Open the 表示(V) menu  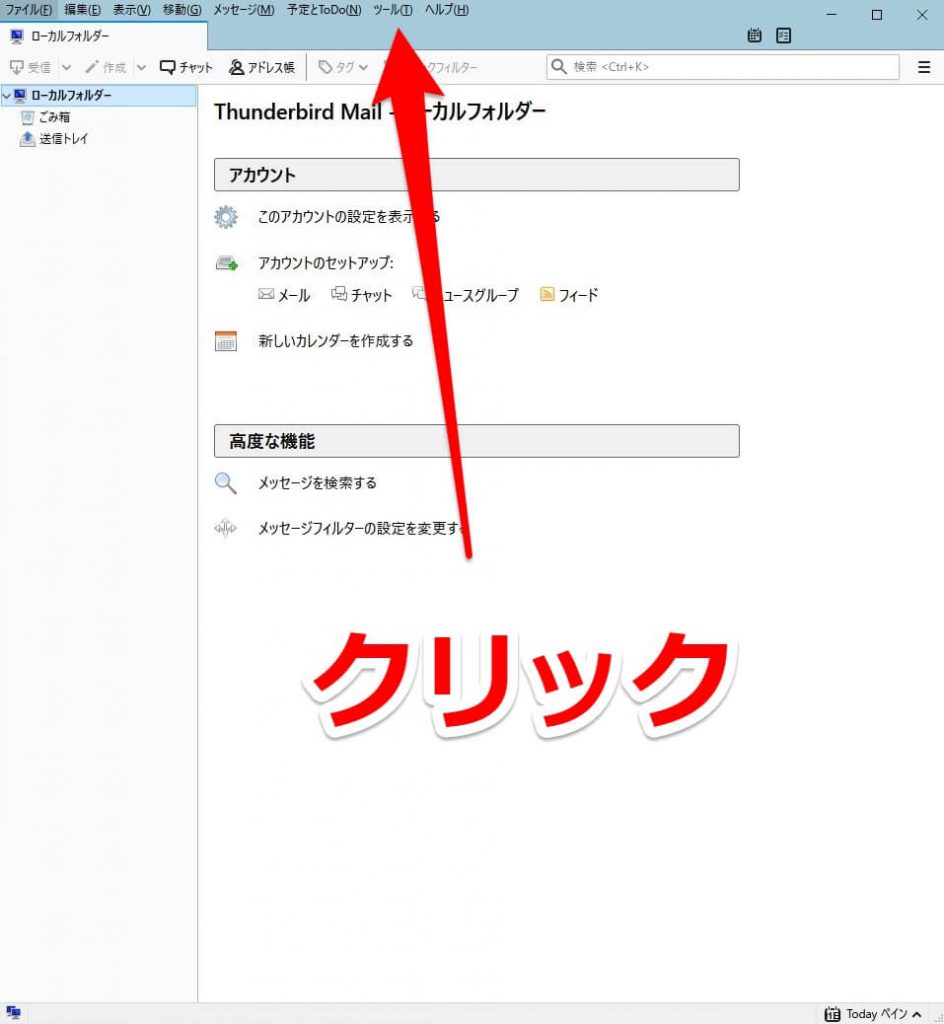pos(131,10)
